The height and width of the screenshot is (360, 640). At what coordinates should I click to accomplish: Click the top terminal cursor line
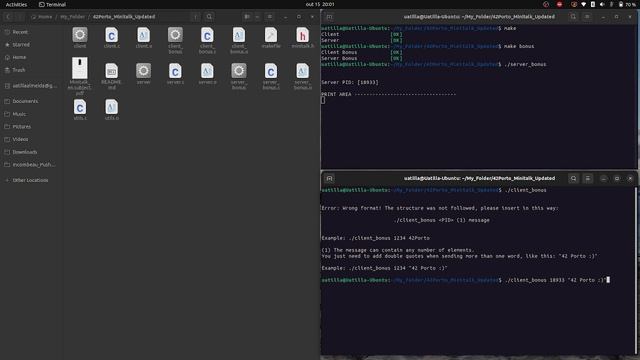323,100
